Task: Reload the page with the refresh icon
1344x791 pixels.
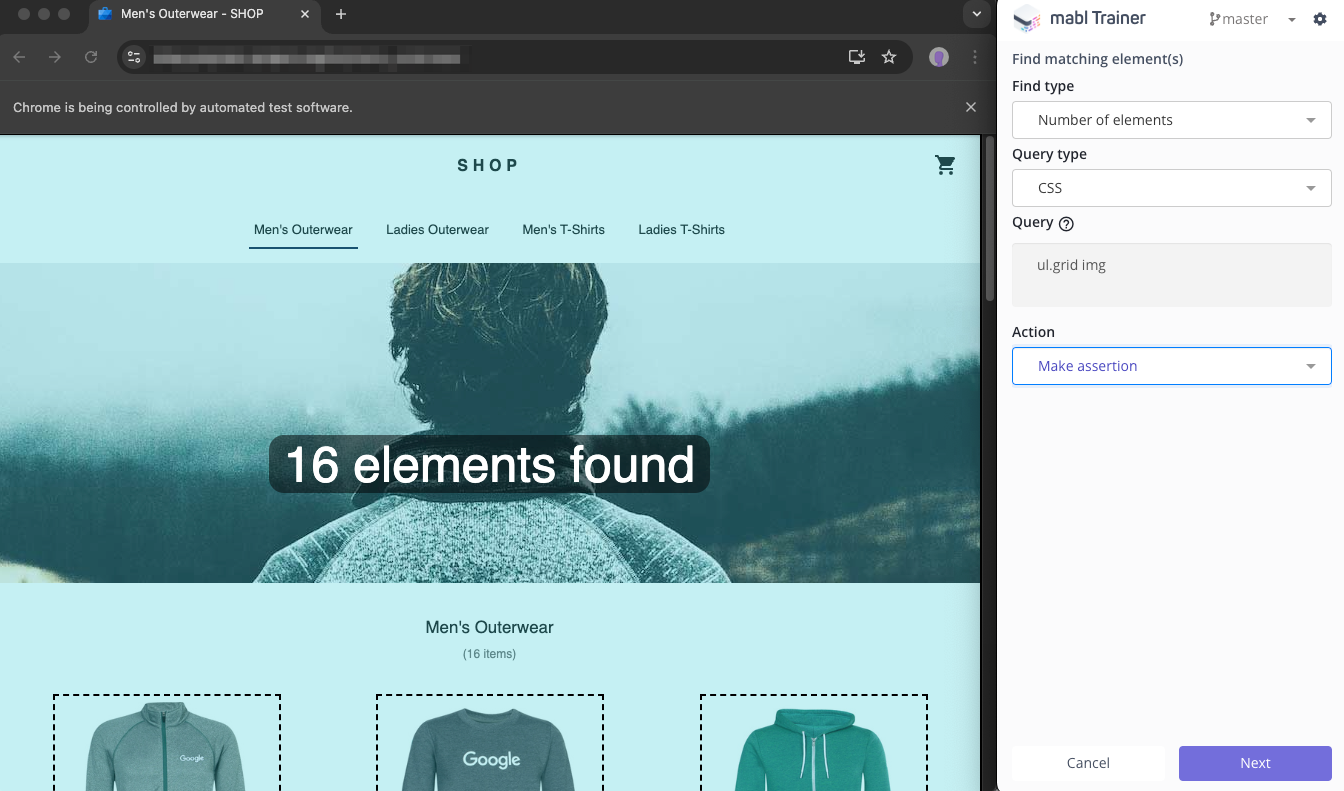Action: coord(91,57)
